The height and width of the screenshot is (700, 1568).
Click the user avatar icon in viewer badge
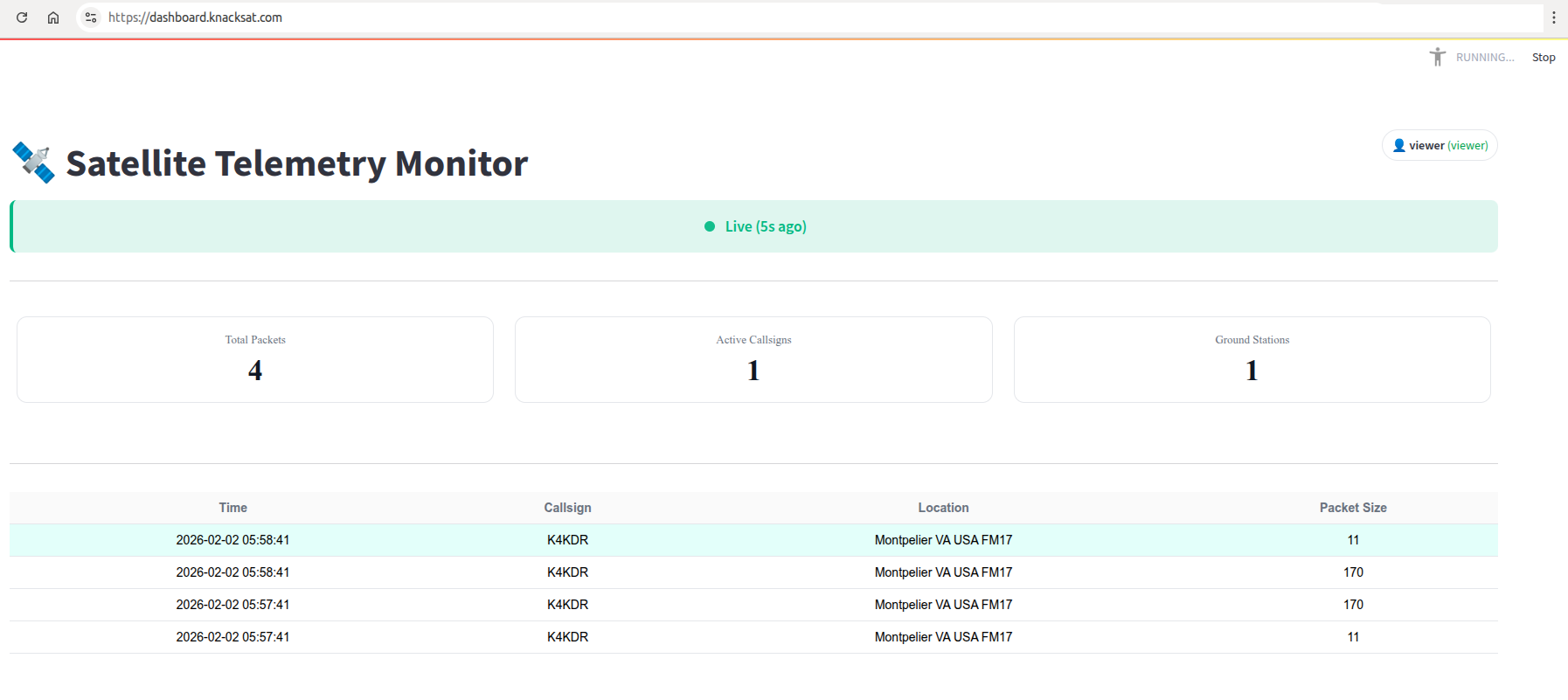coord(1398,146)
